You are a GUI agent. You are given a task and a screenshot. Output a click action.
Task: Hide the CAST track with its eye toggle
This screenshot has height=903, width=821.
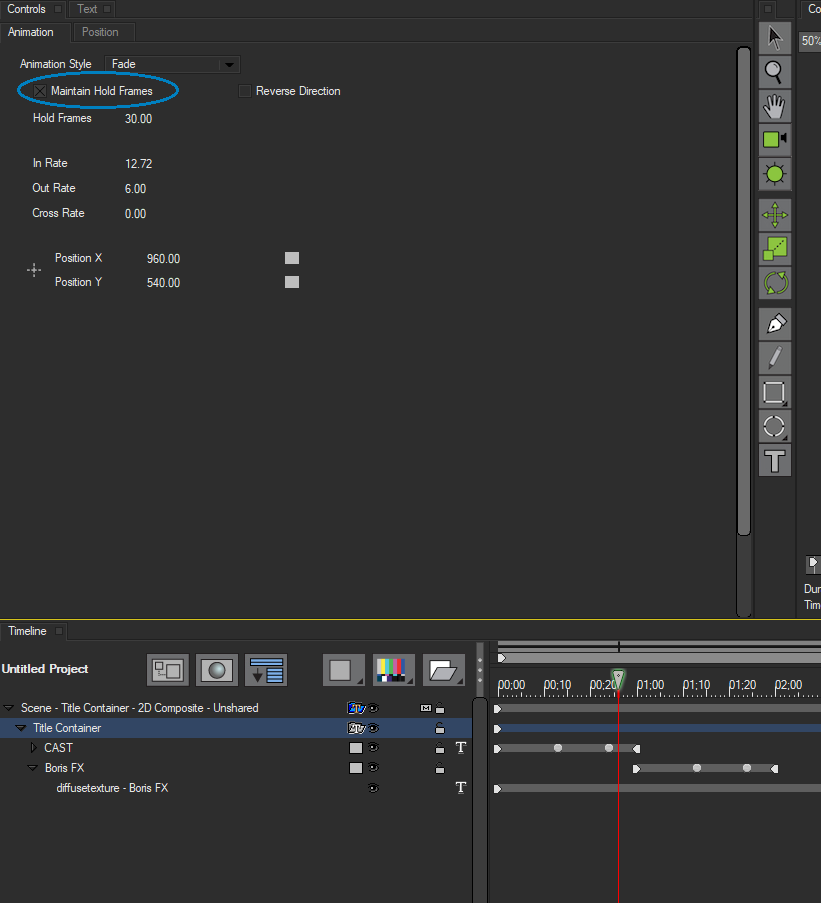(x=373, y=747)
